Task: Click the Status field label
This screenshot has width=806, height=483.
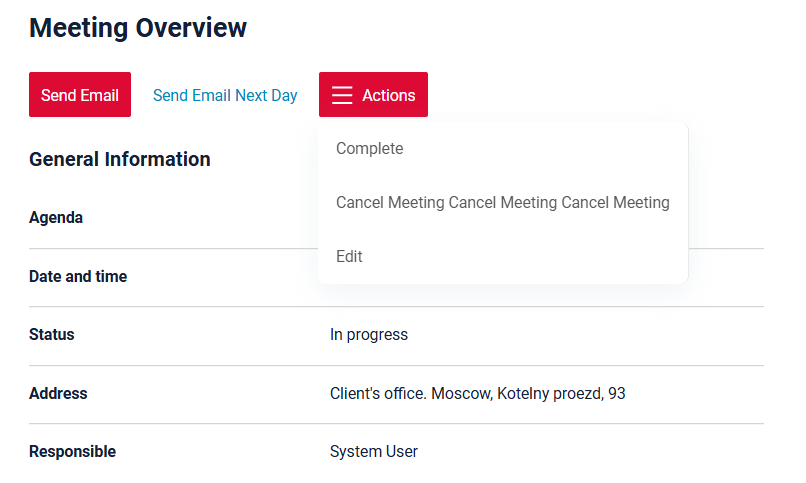Action: [x=52, y=335]
